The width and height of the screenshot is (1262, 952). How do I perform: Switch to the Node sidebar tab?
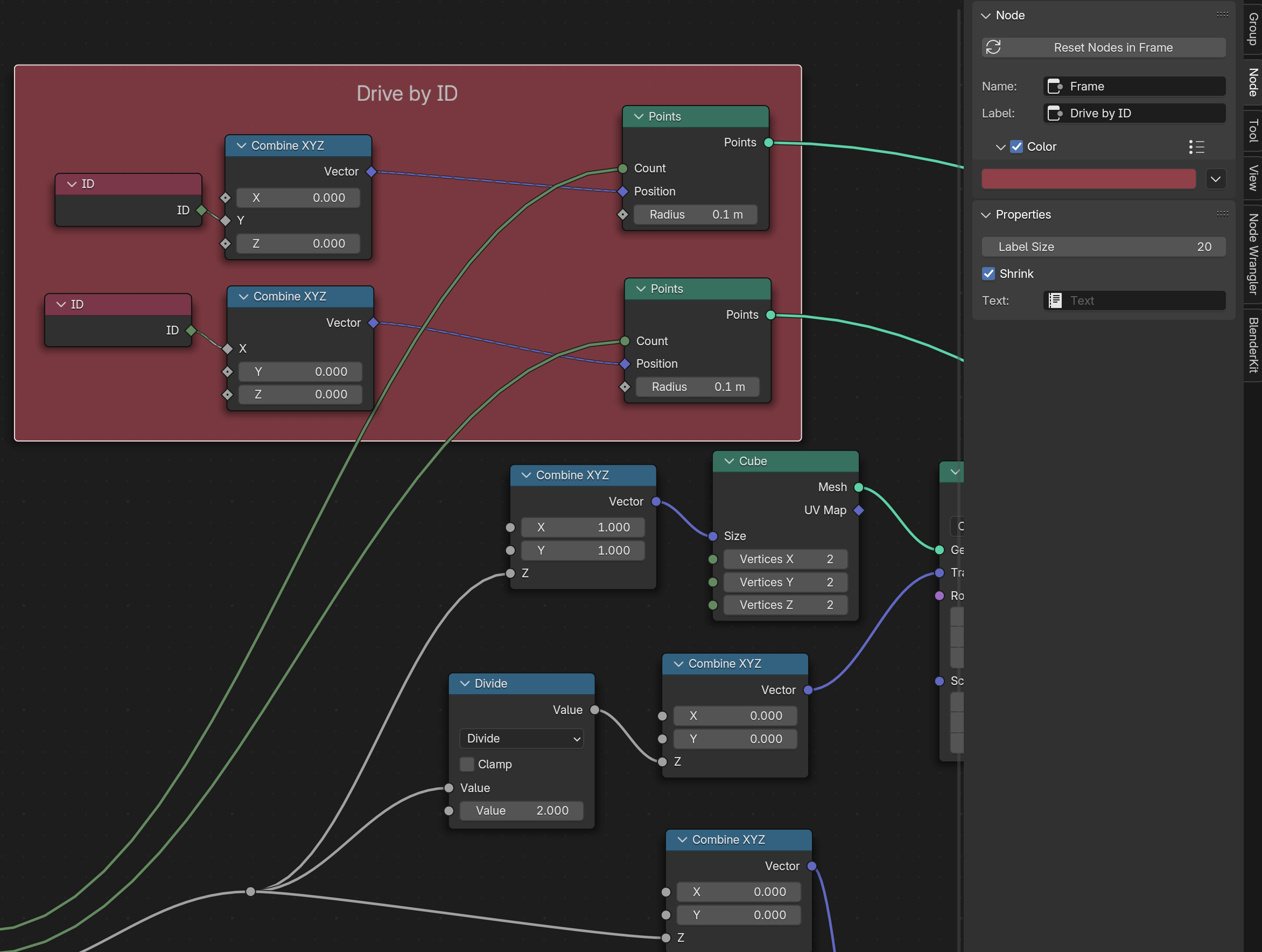1253,83
